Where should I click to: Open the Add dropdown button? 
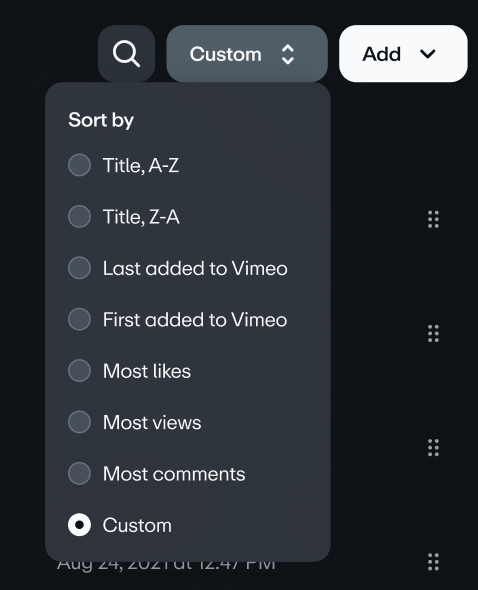(403, 54)
